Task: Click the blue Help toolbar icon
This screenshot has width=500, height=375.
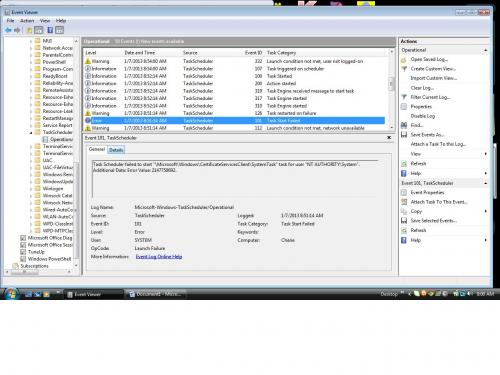Action: point(50,30)
